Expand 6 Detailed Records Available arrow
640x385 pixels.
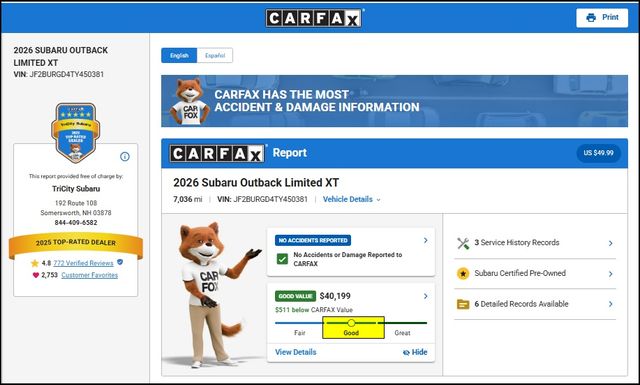point(611,304)
